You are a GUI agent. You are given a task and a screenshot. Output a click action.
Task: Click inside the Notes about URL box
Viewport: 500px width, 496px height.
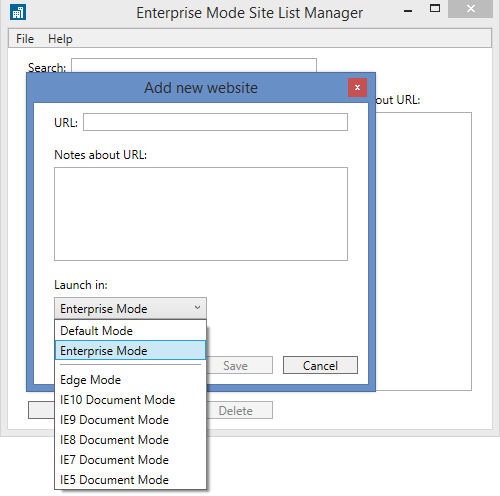tap(201, 214)
